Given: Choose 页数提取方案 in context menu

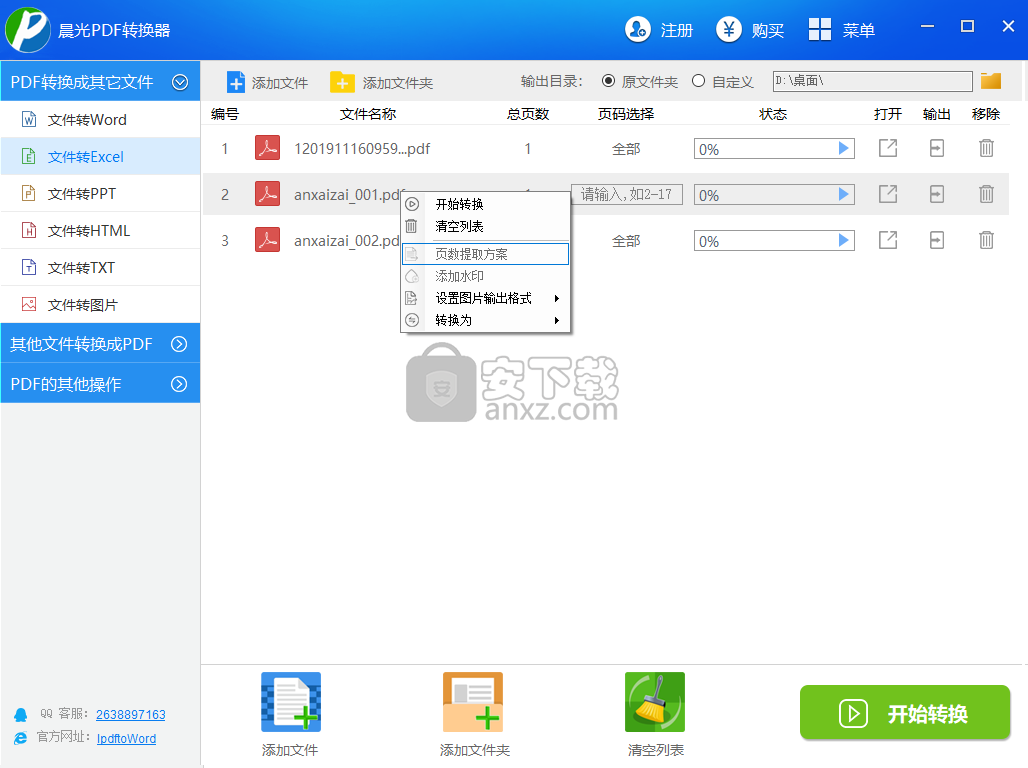Looking at the screenshot, I should point(485,254).
